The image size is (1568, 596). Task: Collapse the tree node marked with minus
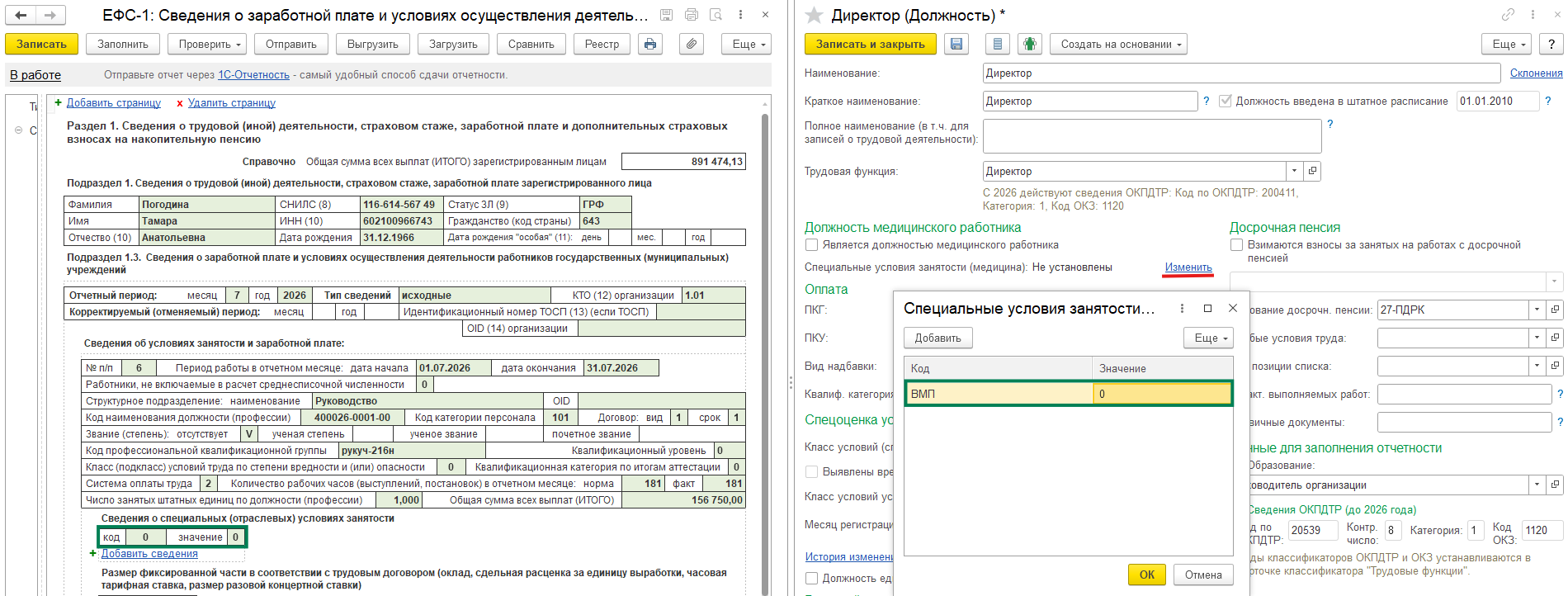click(x=19, y=130)
